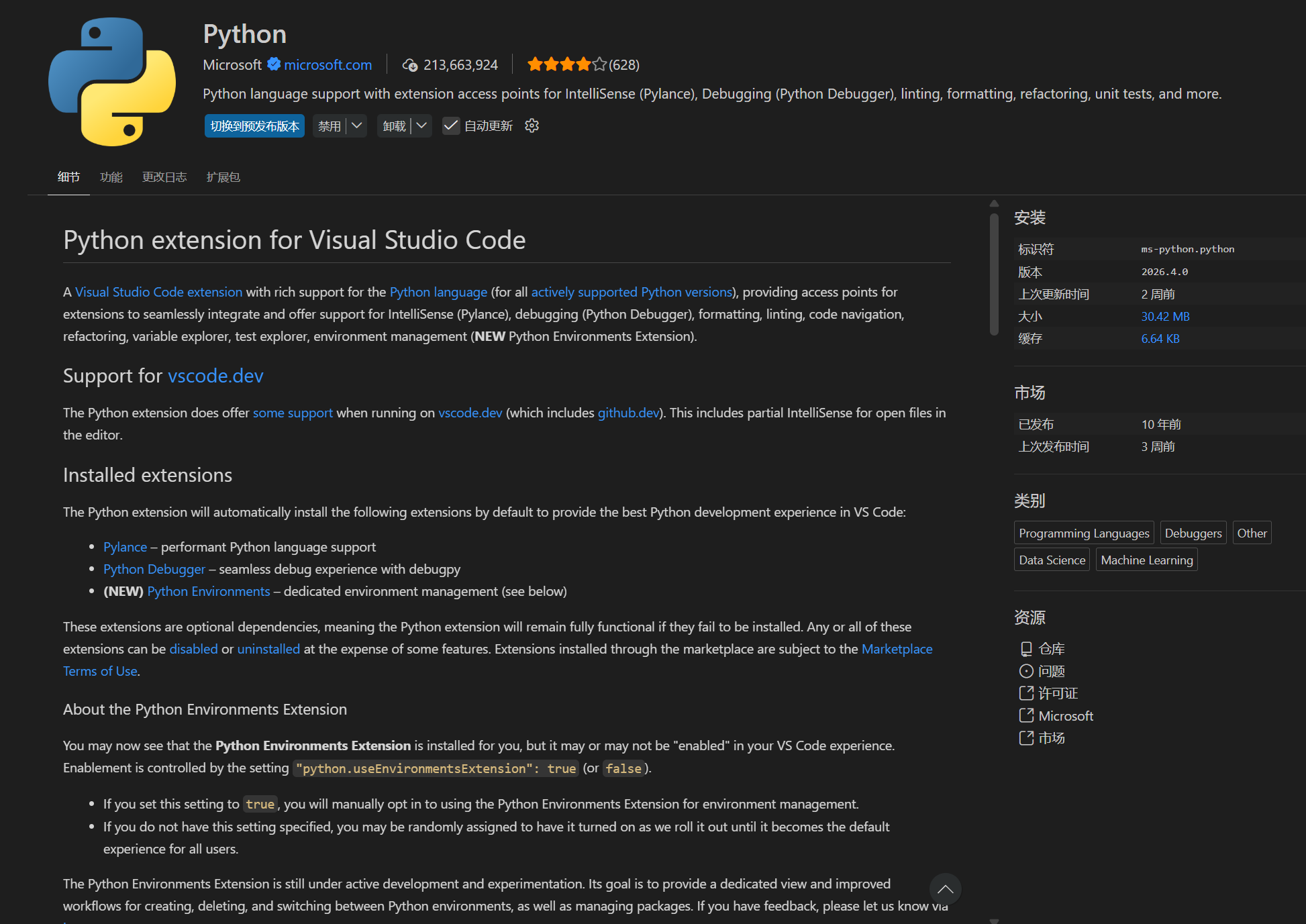Open the github.dev link
Screen dimensions: 1306x924
tap(628, 413)
